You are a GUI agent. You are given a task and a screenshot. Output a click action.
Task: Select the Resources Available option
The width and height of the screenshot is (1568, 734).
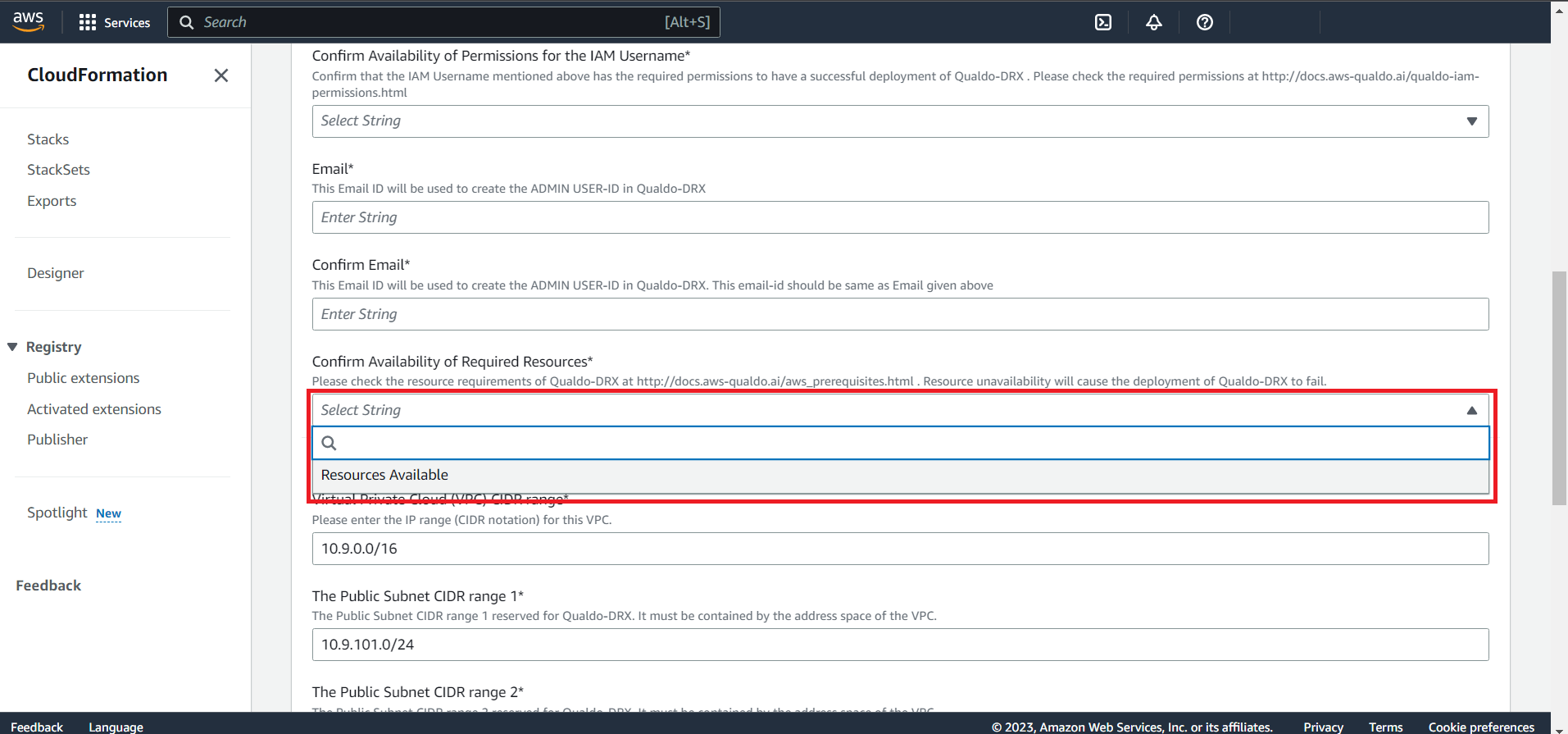point(900,475)
